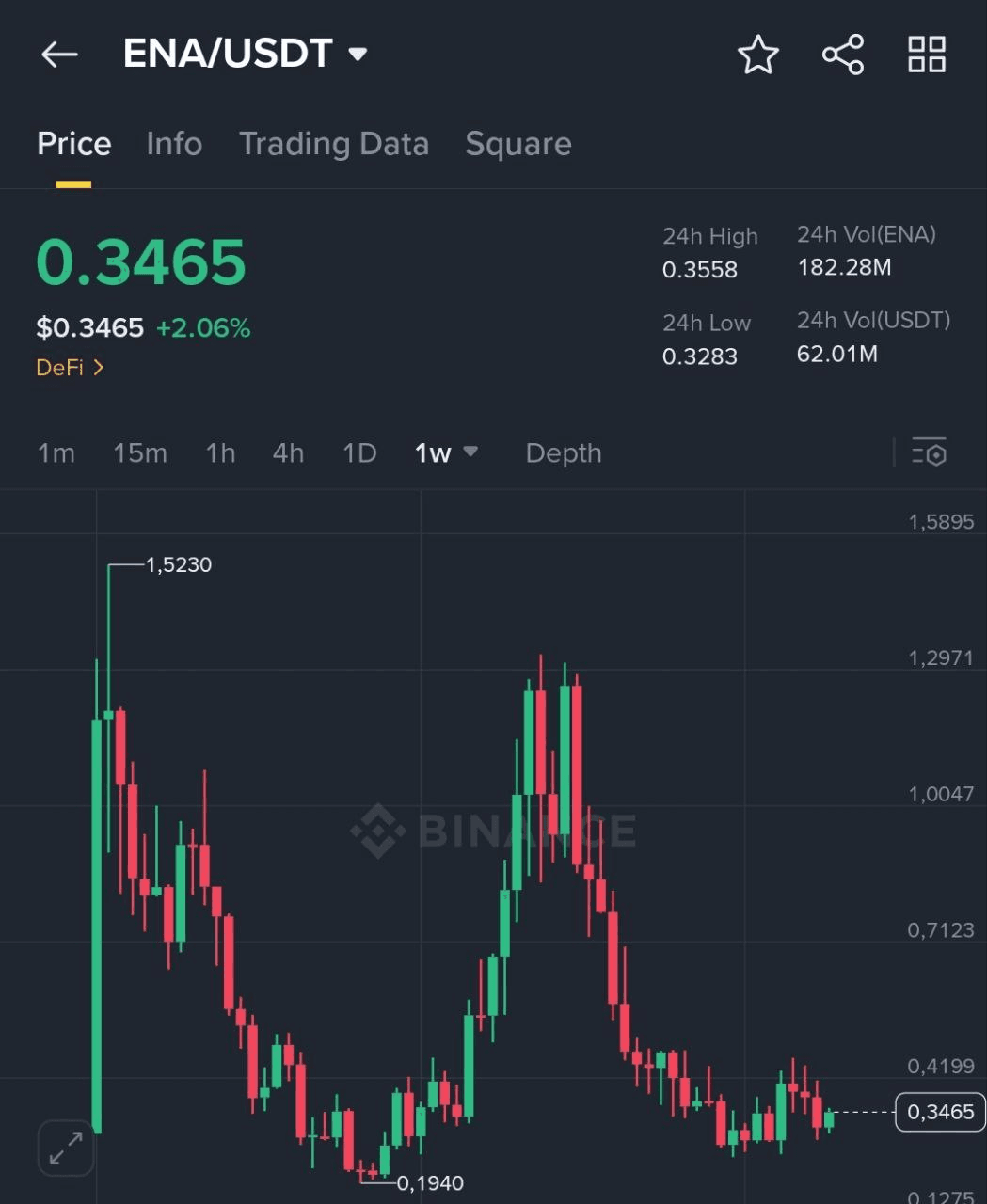The height and width of the screenshot is (1204, 987).
Task: Switch to the Price tab
Action: coord(73,144)
